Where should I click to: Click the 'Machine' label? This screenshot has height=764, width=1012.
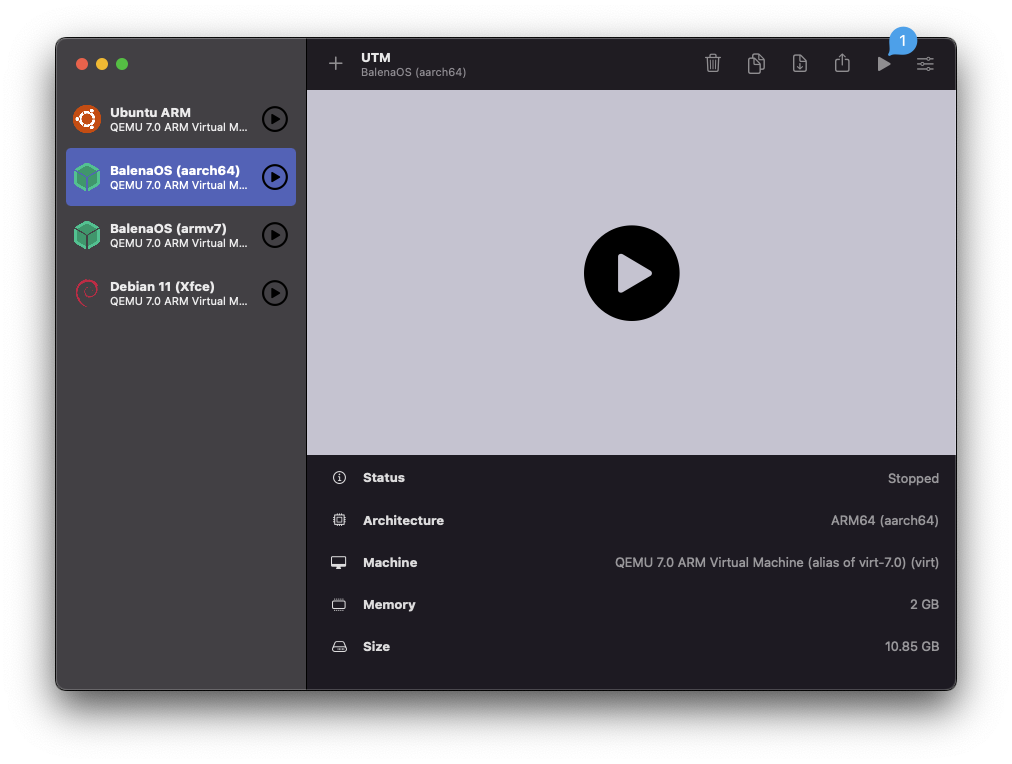click(390, 563)
